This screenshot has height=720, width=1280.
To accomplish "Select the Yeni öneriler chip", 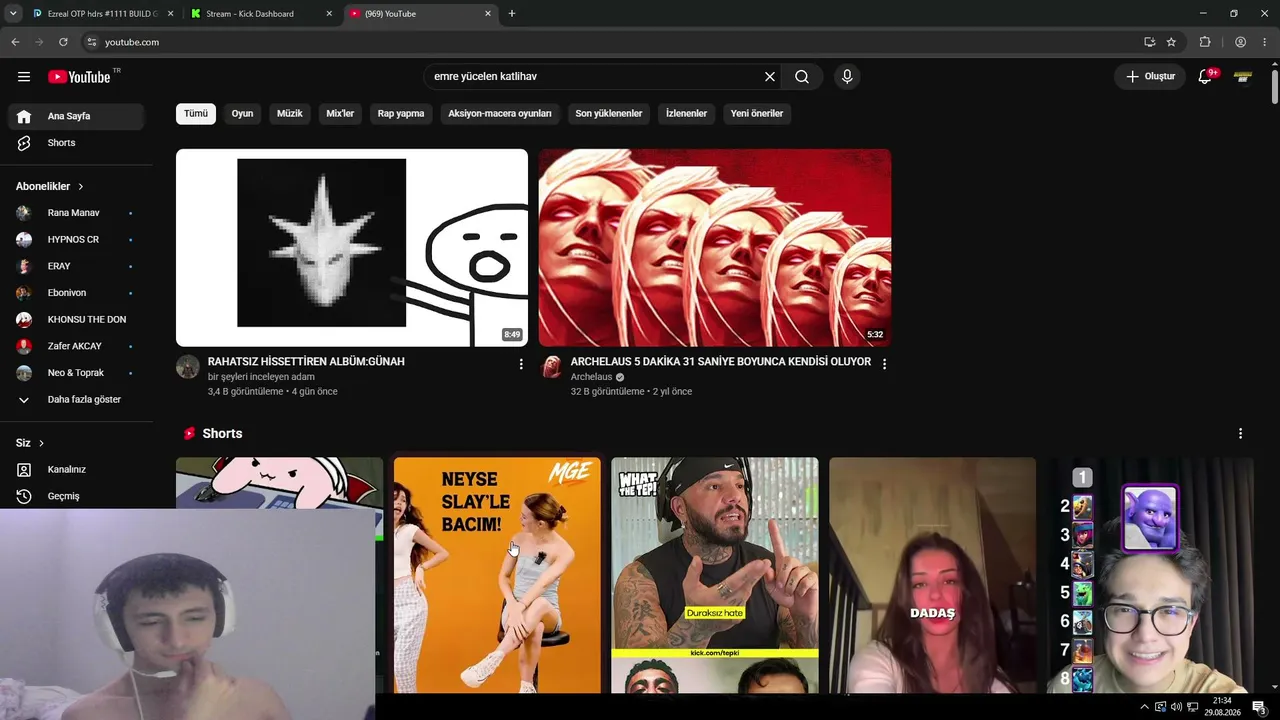I will tap(757, 114).
